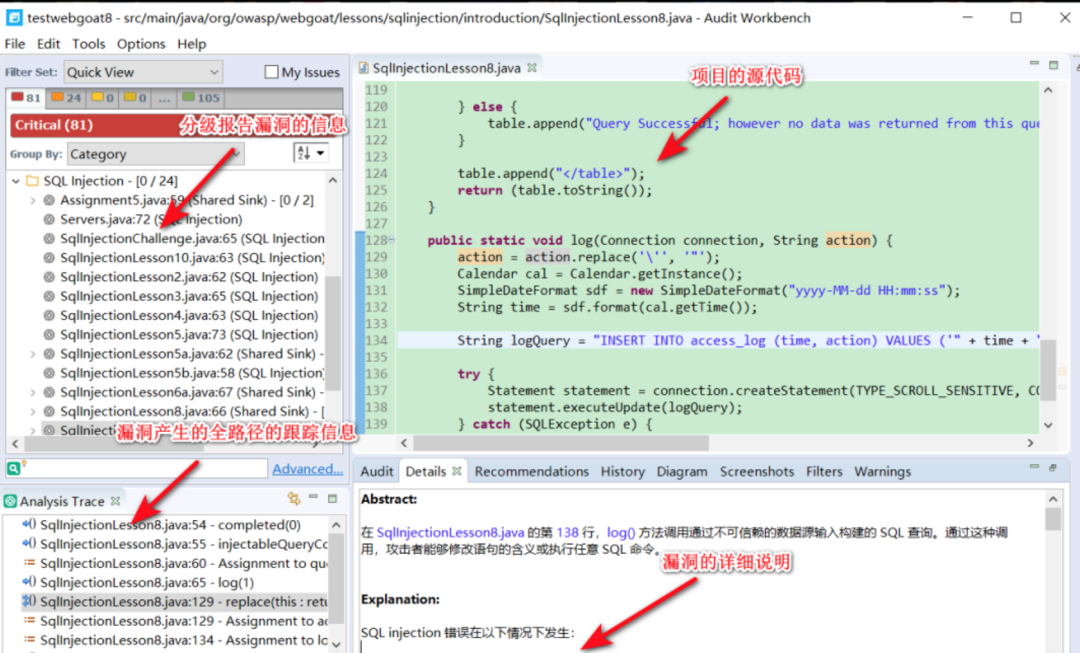Screen dimensions: 1080x653
Task: Select the 105 all issues tab
Action: (x=200, y=98)
